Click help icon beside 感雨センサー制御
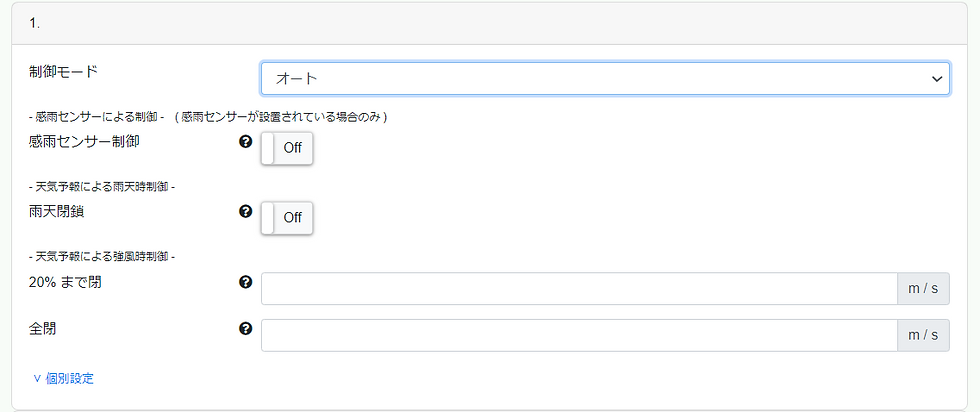The image size is (980, 412). (245, 142)
